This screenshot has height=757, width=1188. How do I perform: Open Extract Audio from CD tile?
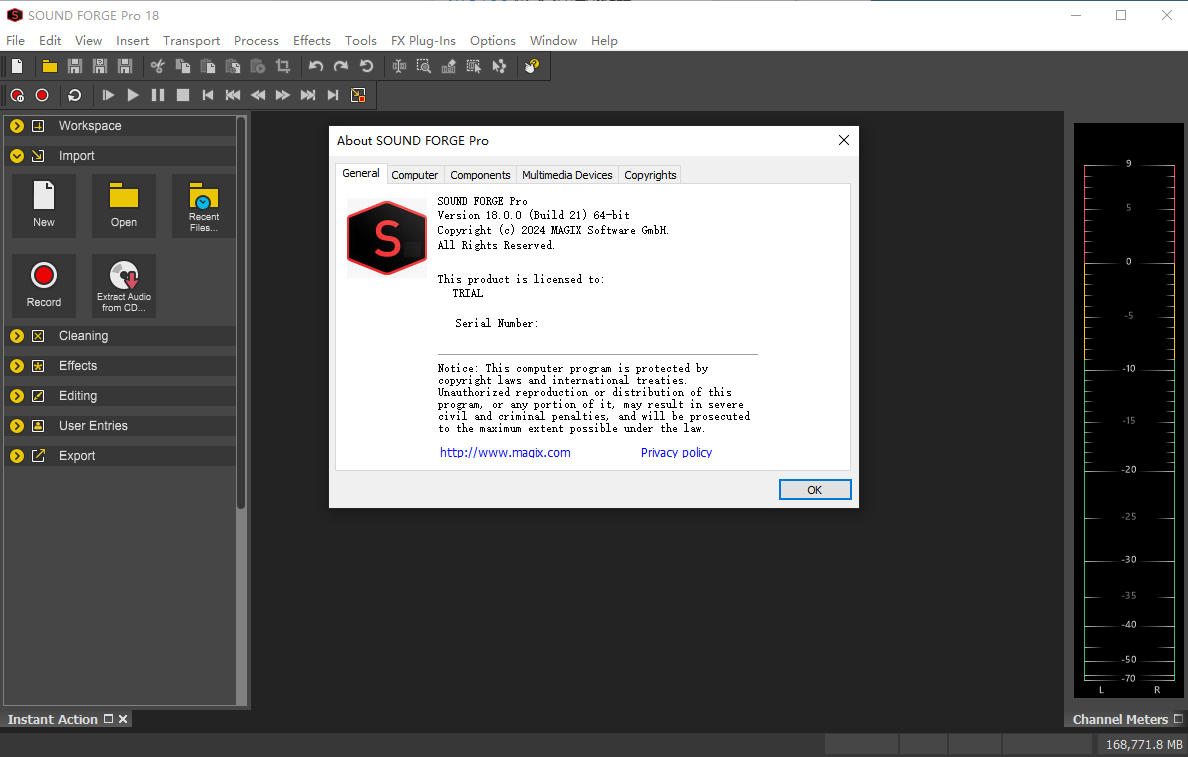point(124,286)
